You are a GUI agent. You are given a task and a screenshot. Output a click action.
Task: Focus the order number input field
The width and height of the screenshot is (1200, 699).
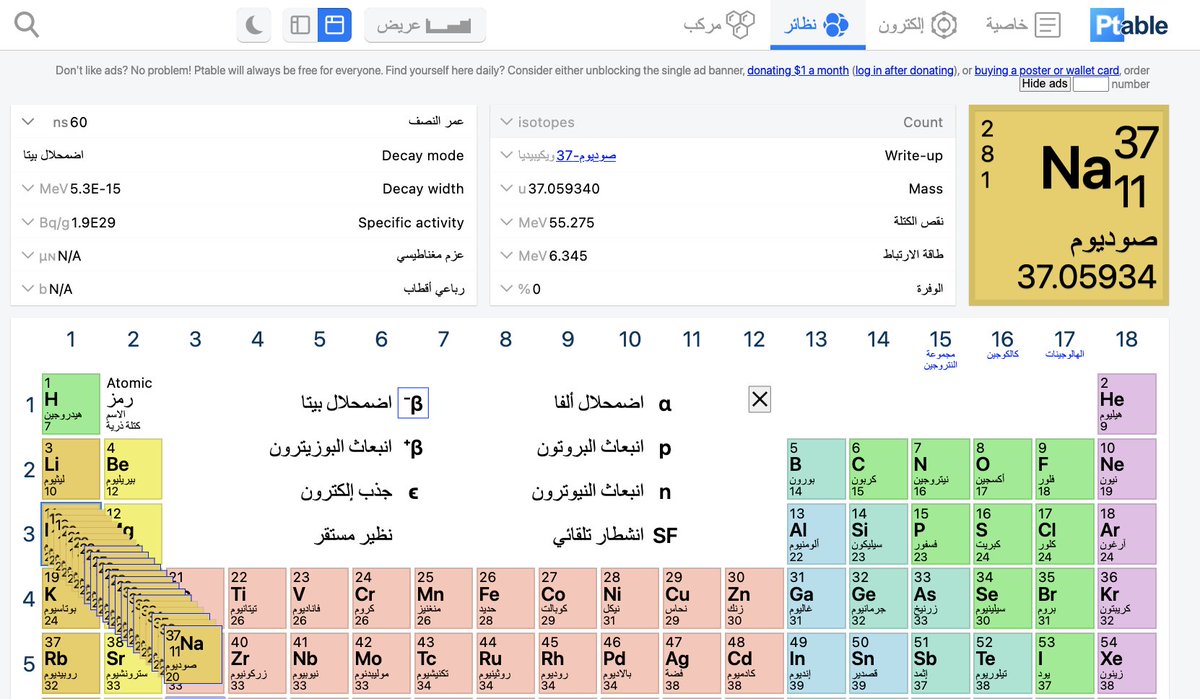(x=1090, y=84)
